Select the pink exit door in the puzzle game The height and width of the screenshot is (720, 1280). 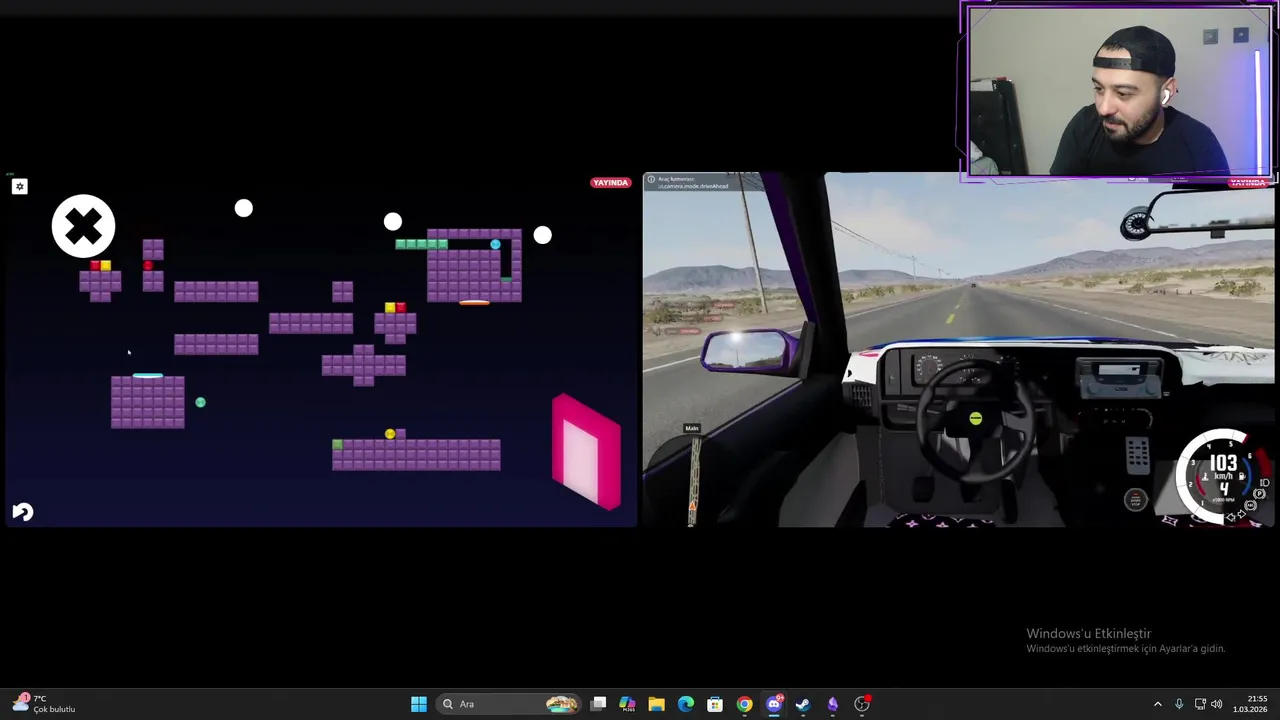coord(587,452)
